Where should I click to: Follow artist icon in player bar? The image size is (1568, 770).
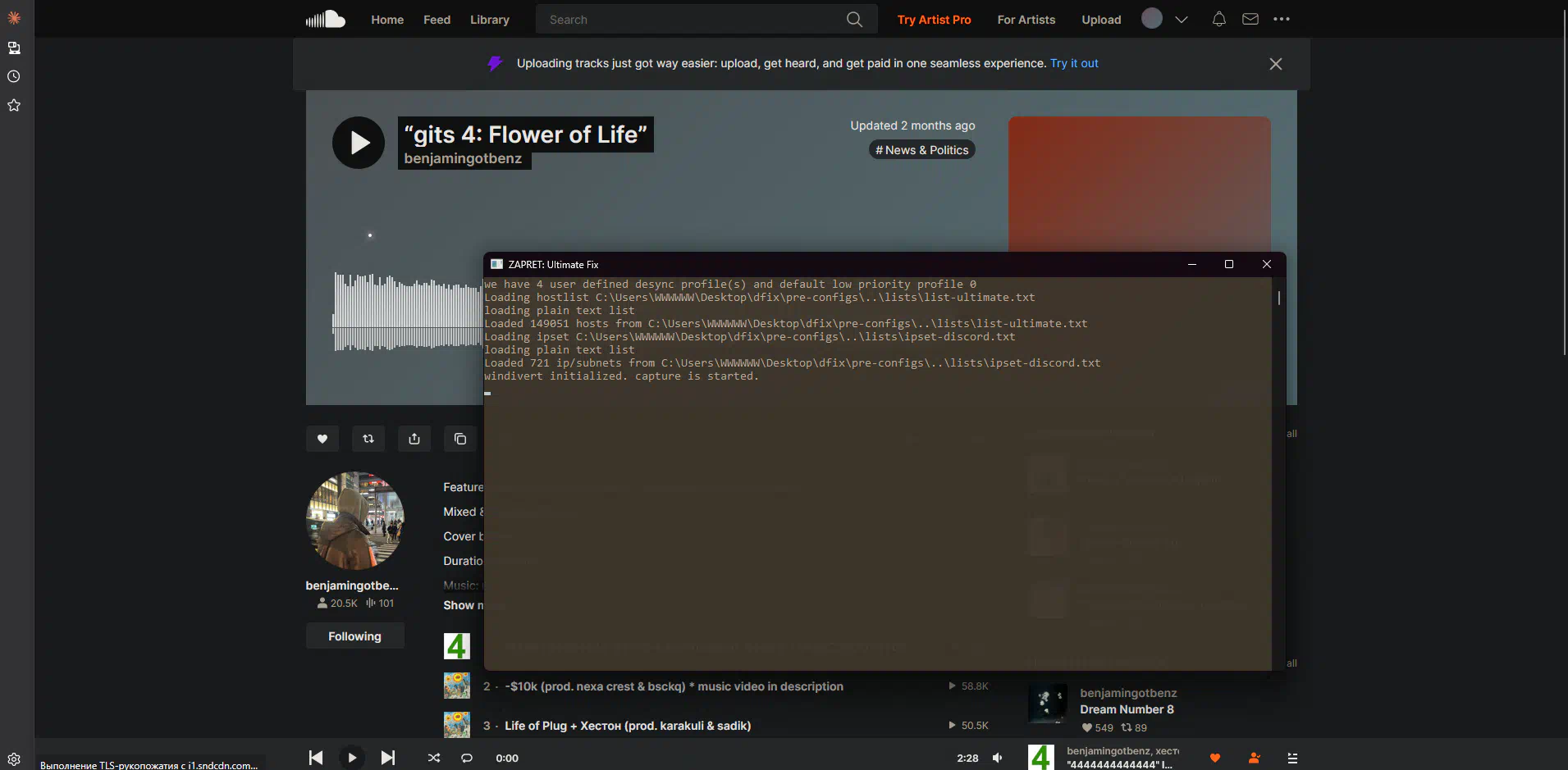point(1254,758)
